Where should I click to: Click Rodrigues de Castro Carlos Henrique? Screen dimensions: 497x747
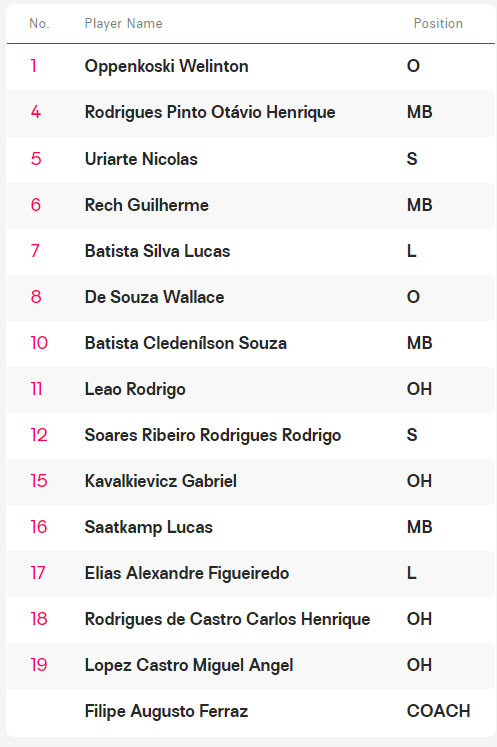click(x=227, y=619)
